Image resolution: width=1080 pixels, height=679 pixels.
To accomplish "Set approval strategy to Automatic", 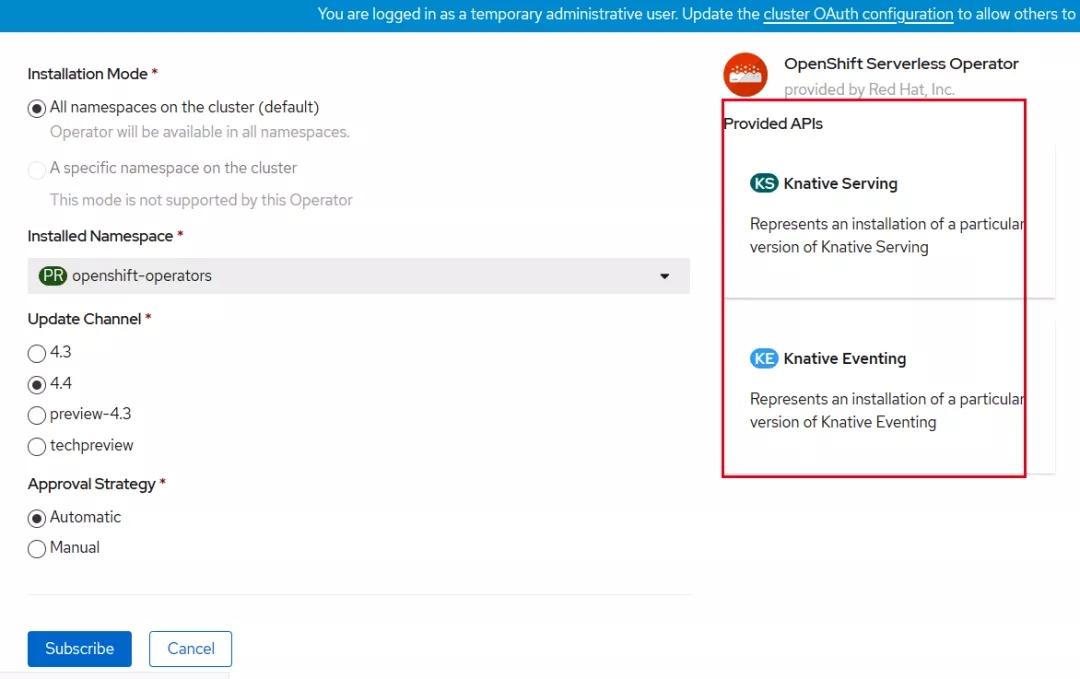I will click(x=37, y=518).
